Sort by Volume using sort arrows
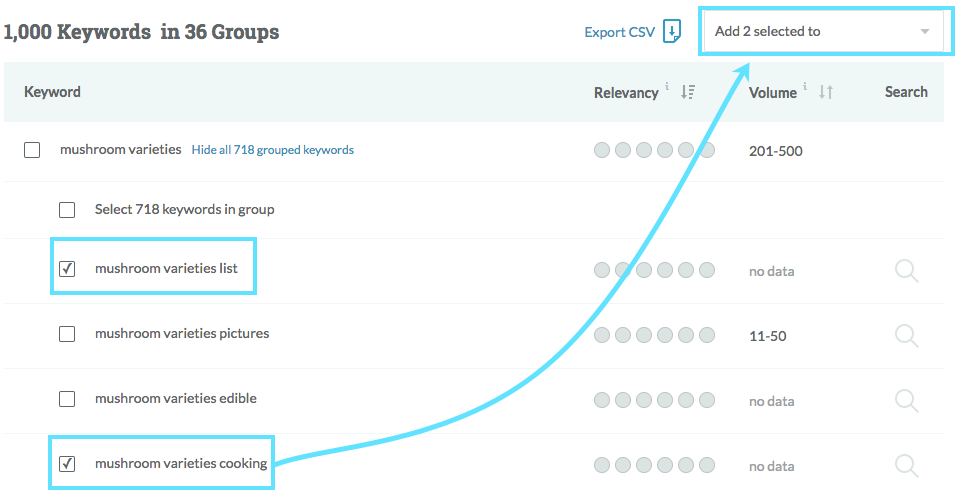 [x=825, y=92]
